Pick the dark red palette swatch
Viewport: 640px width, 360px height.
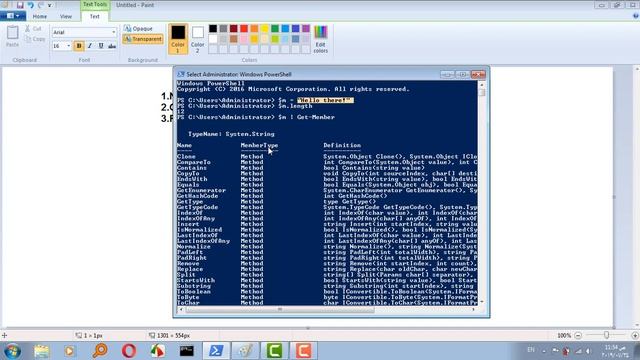(233, 29)
